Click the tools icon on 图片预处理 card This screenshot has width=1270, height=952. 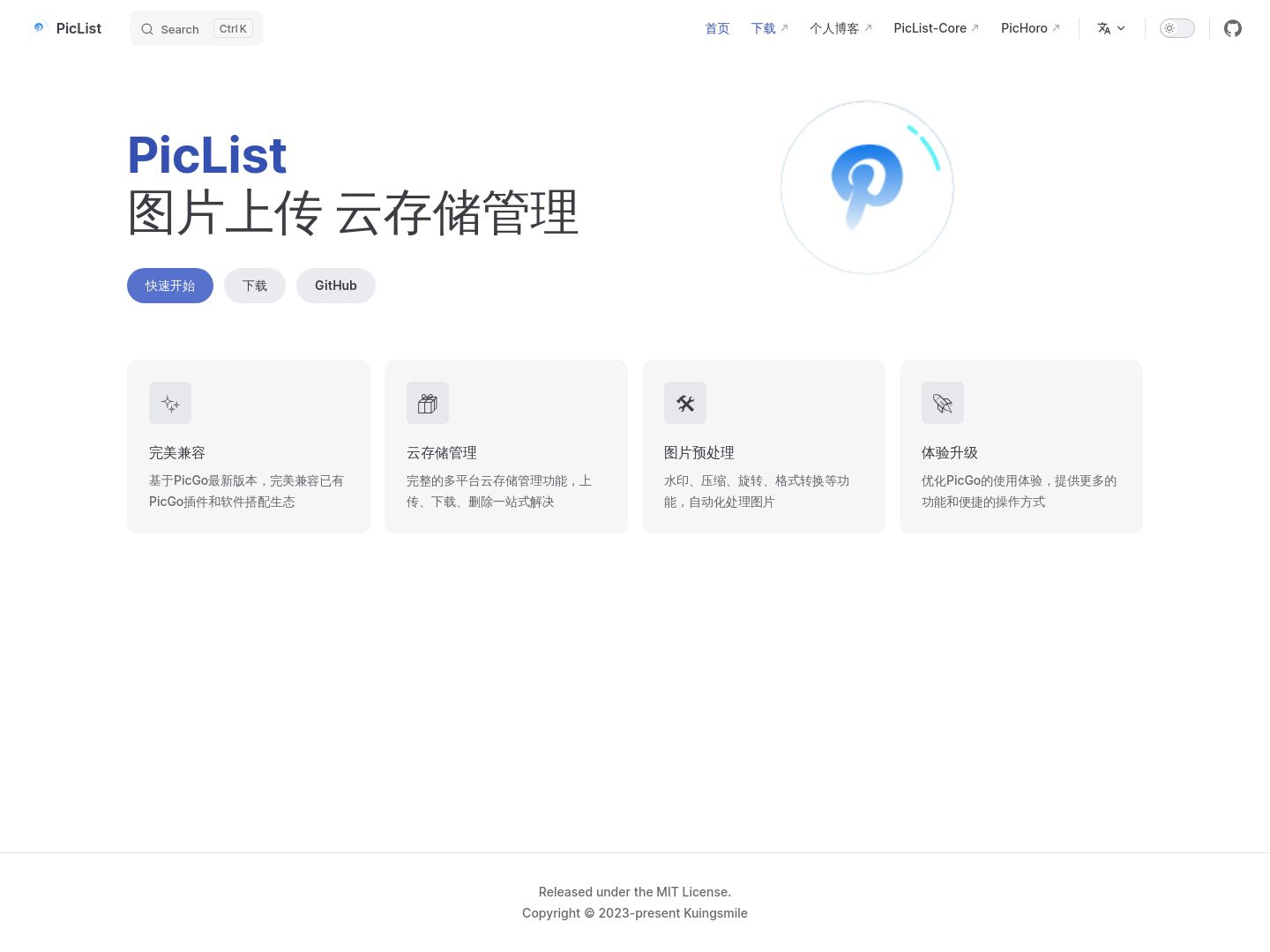pos(685,403)
